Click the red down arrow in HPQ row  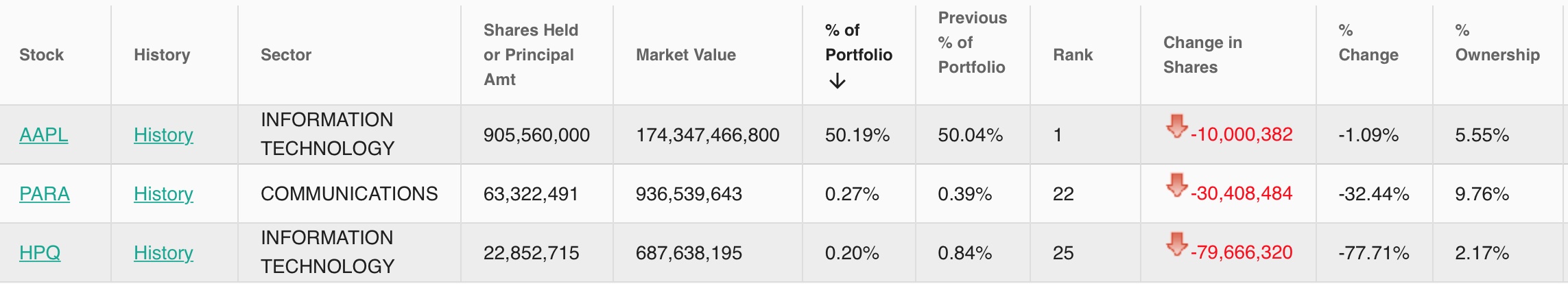point(1176,244)
